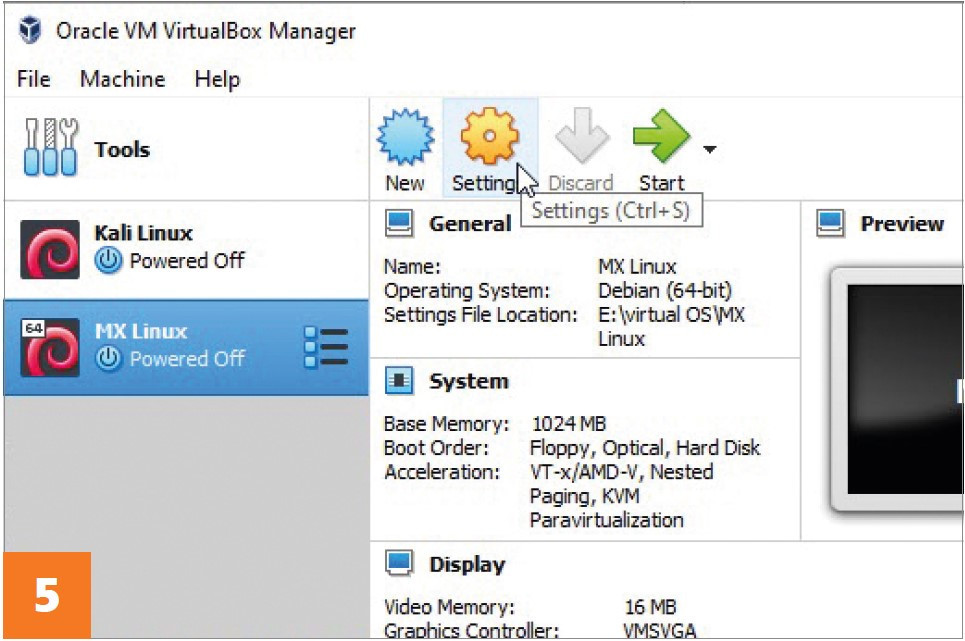Select Kali Linux in the VM list
Image resolution: width=965 pixels, height=641 pixels.
[x=186, y=249]
